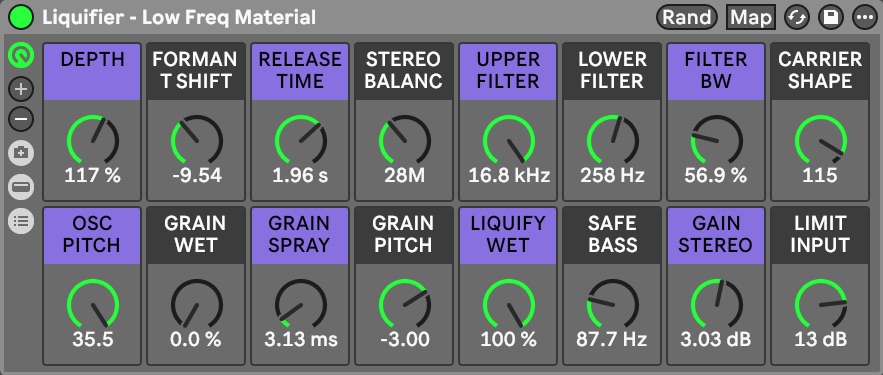This screenshot has height=375, width=883.
Task: Click the UPPER FILTER knob
Action: [509, 141]
